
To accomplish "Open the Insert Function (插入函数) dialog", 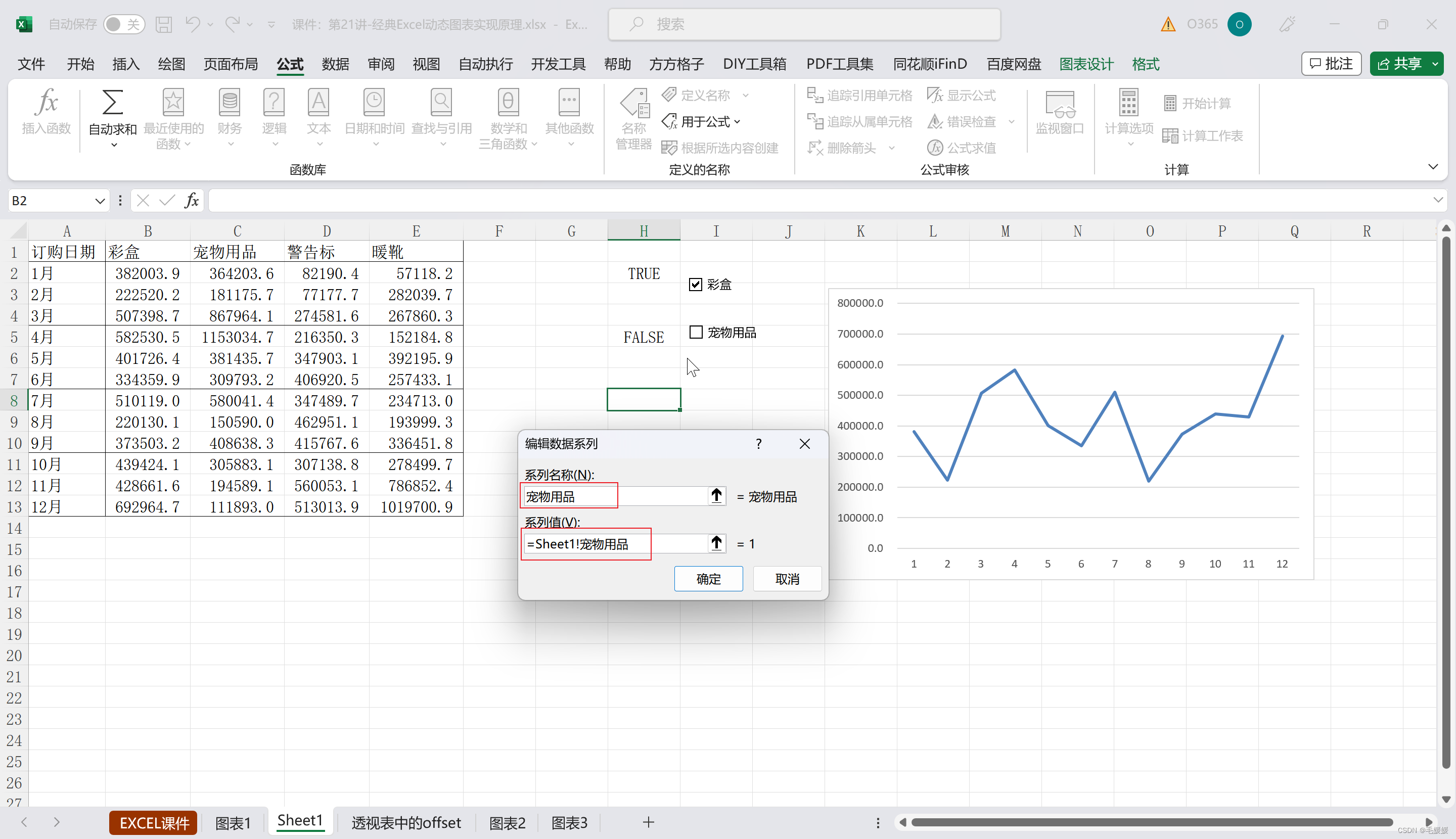I will (46, 112).
